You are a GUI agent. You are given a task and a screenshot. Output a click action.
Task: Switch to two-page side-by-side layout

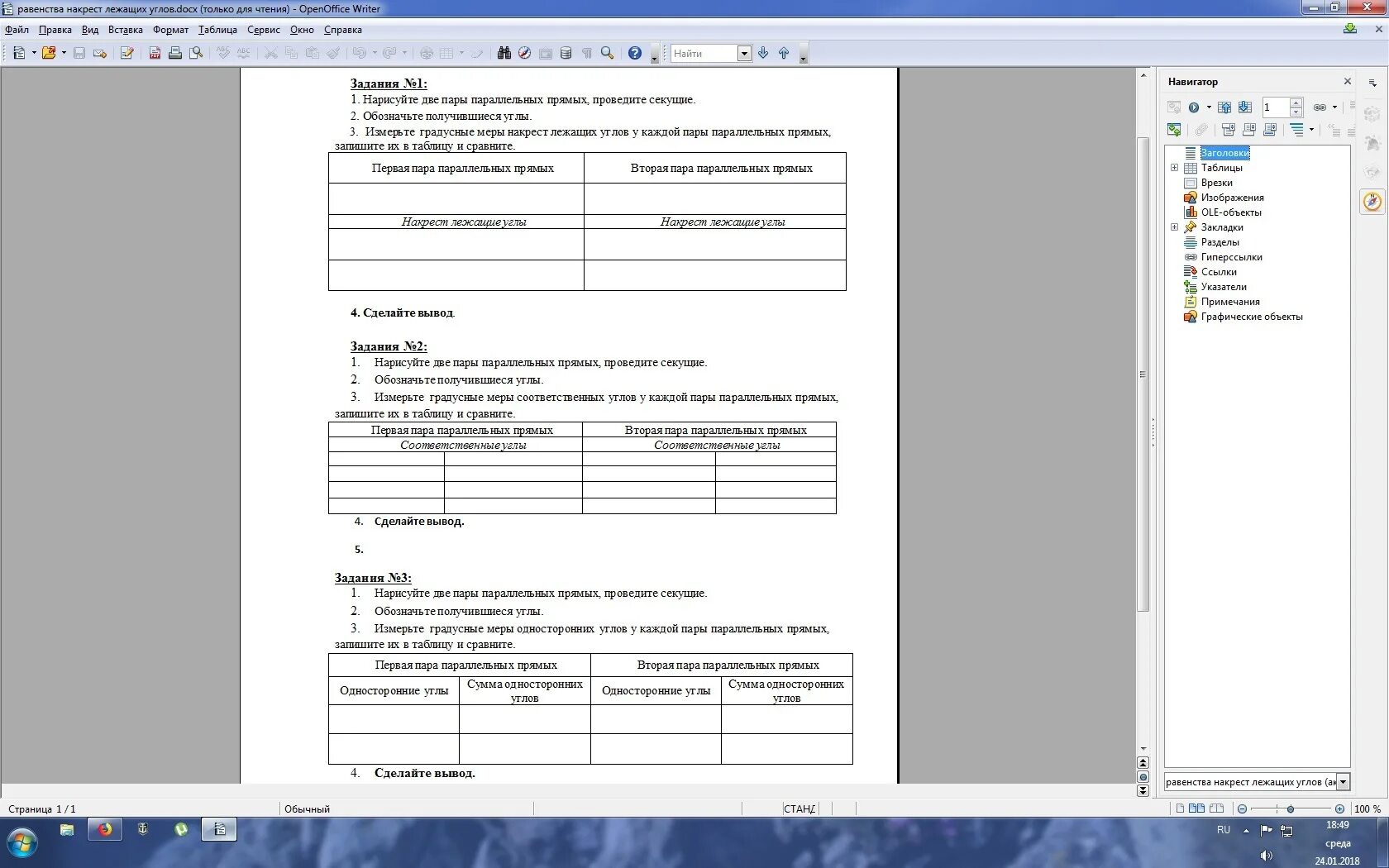[1196, 808]
